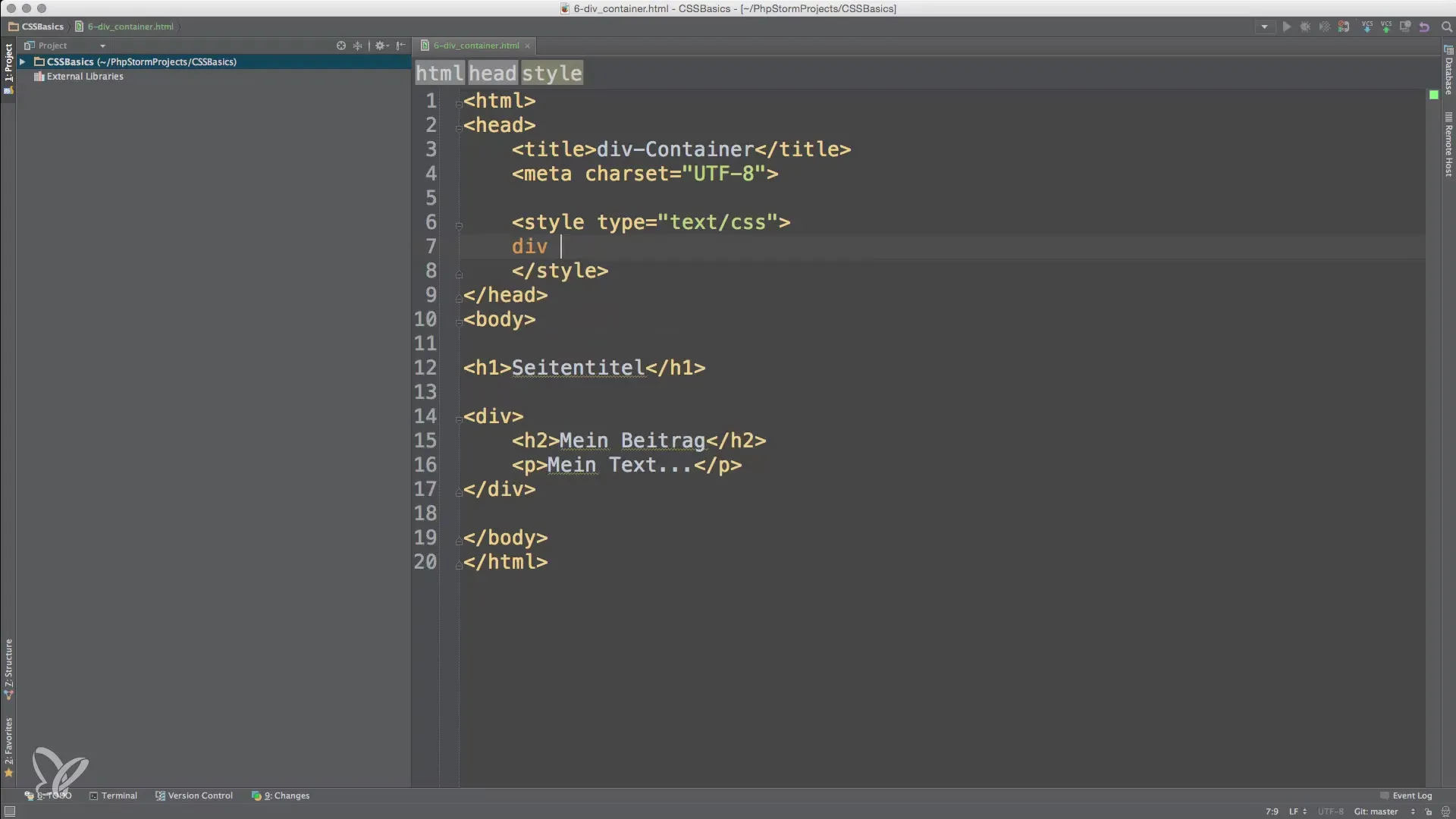Open the Git: master branch selector
This screenshot has height=819, width=1456.
pyautogui.click(x=1376, y=811)
